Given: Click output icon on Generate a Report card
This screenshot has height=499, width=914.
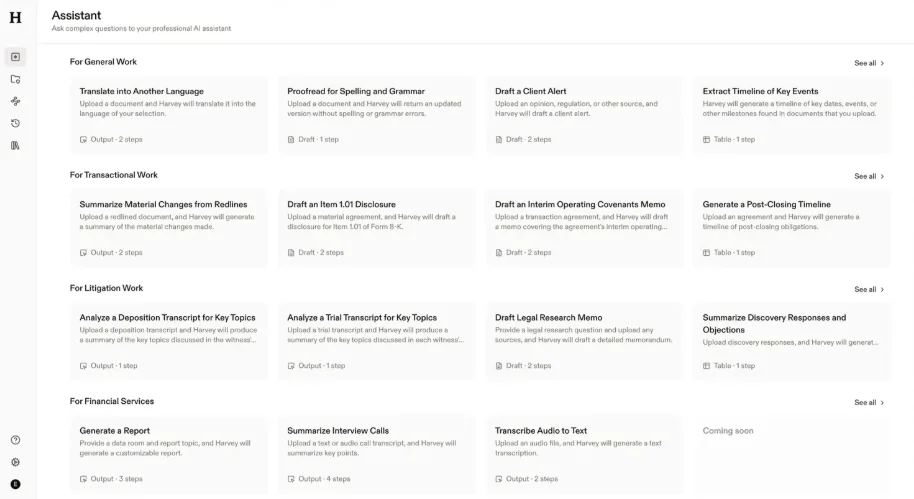Looking at the screenshot, I should (x=83, y=479).
